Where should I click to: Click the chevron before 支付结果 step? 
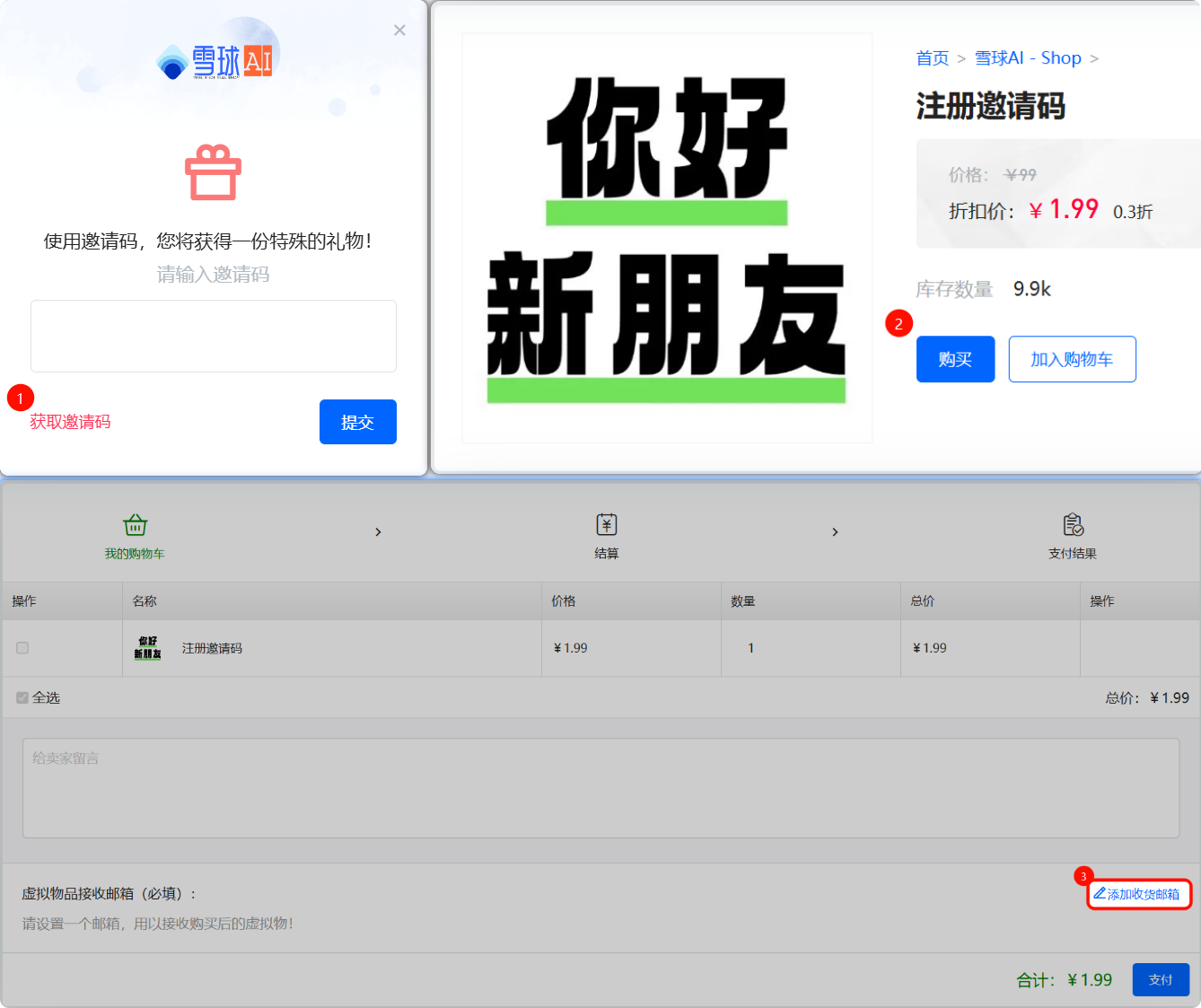pyautogui.click(x=835, y=531)
